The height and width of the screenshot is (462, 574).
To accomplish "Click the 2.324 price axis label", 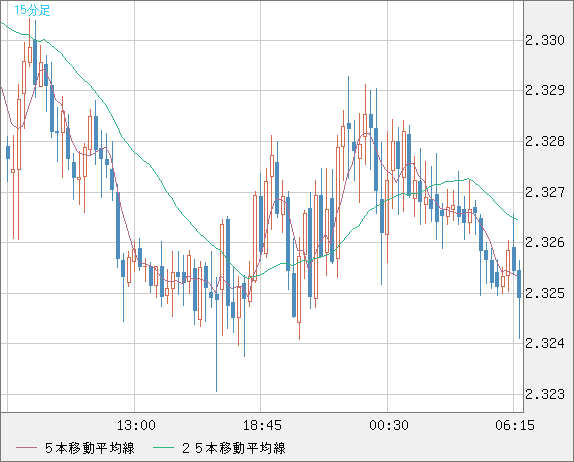I will point(545,343).
